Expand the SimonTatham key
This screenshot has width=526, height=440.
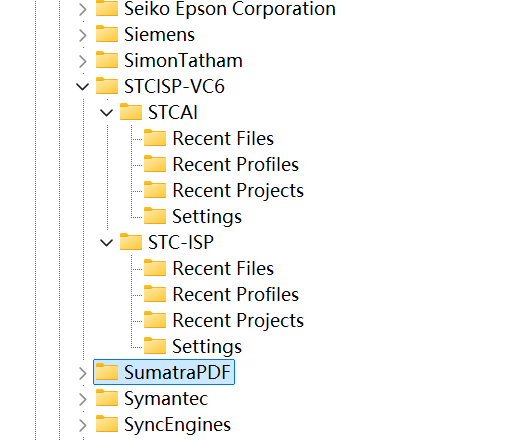(x=83, y=61)
